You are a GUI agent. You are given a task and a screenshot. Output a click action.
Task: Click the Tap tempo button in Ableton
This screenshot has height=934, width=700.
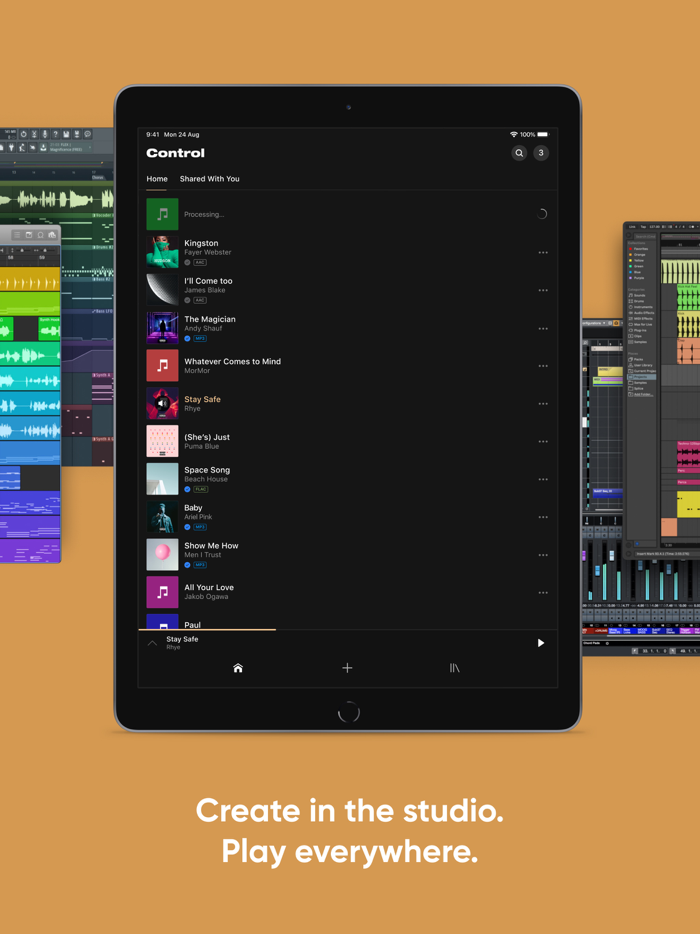pos(643,226)
